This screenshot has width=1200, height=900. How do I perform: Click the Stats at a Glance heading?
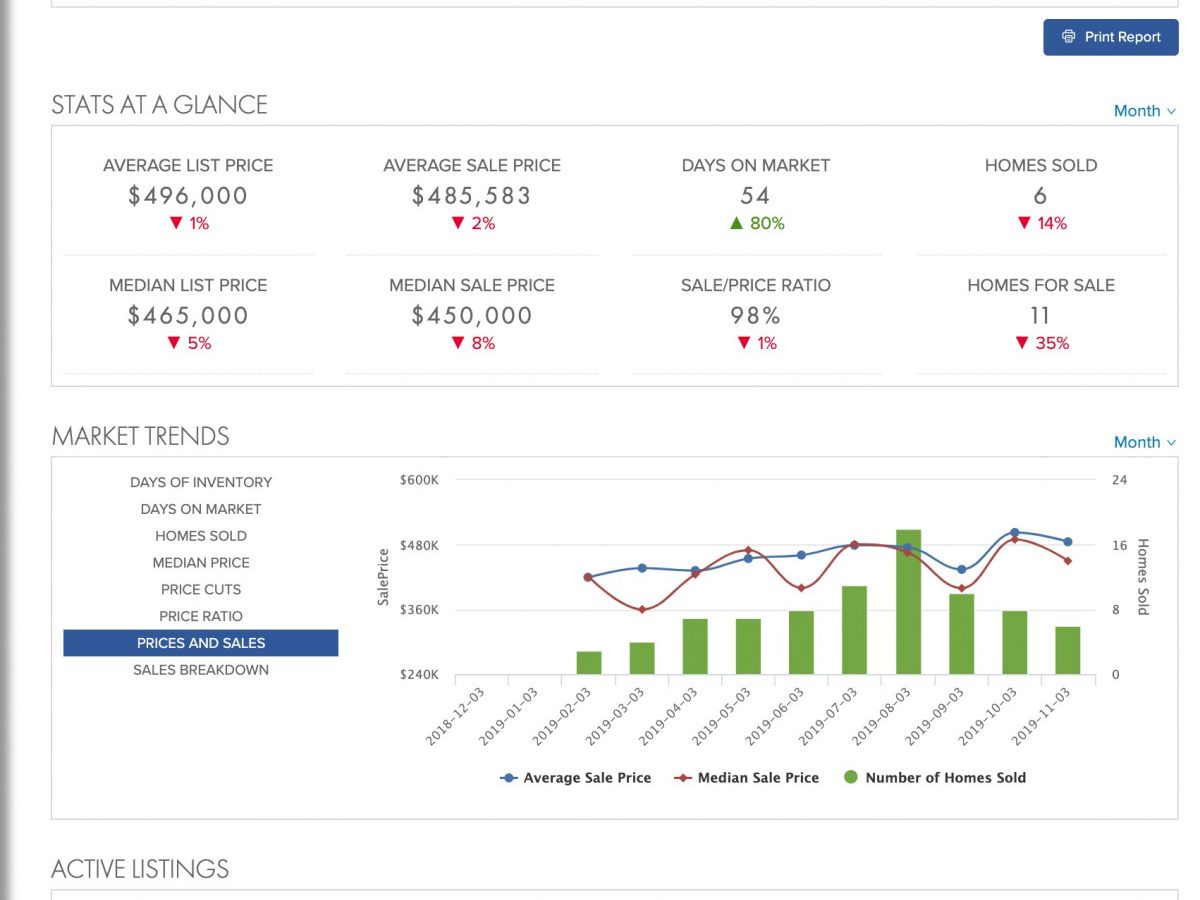click(159, 105)
